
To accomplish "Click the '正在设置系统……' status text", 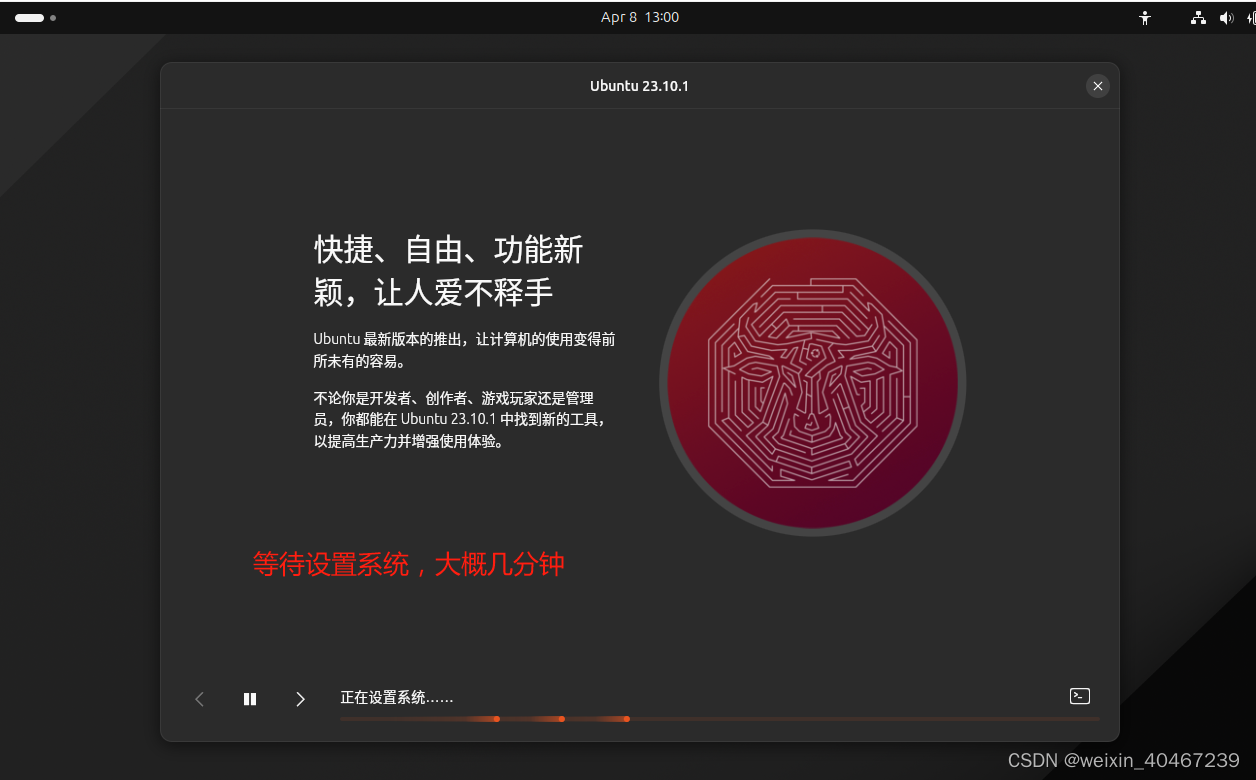I will [397, 697].
